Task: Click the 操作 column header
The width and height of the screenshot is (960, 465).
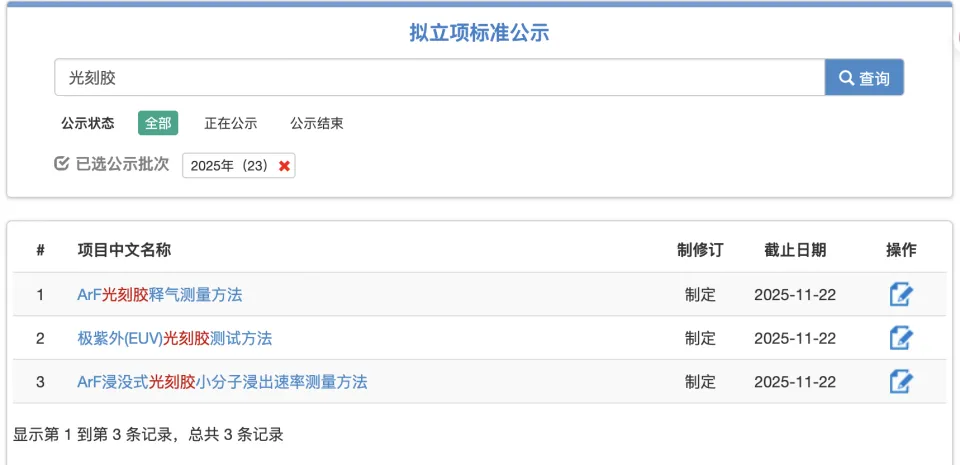Action: click(x=901, y=250)
